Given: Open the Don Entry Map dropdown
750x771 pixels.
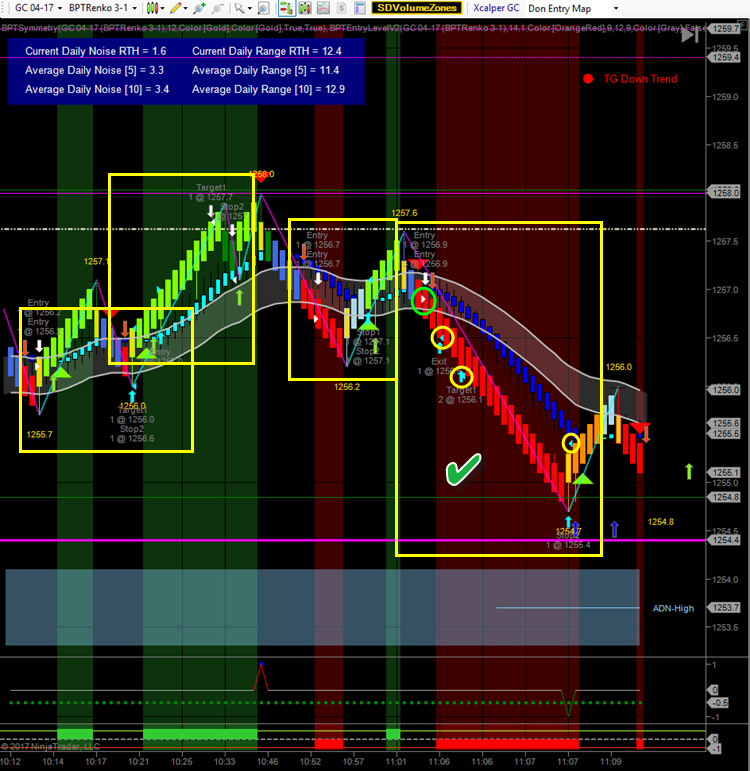Looking at the screenshot, I should tap(573, 8).
